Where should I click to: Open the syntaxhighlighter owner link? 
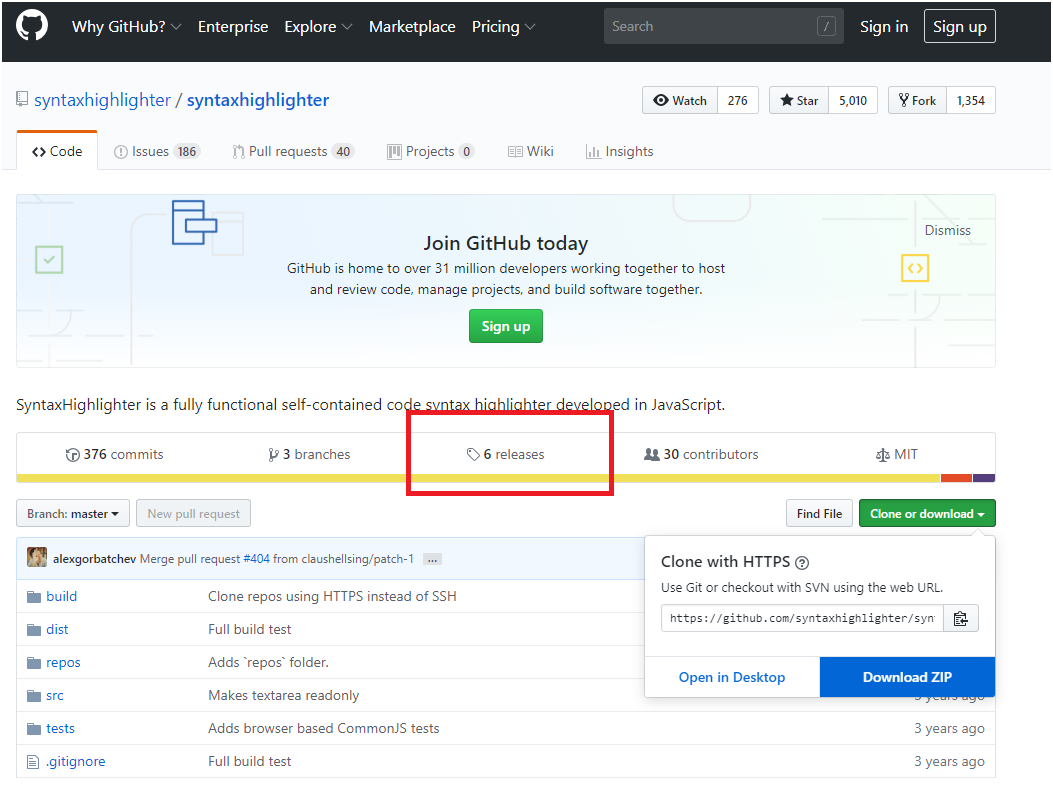(x=102, y=100)
